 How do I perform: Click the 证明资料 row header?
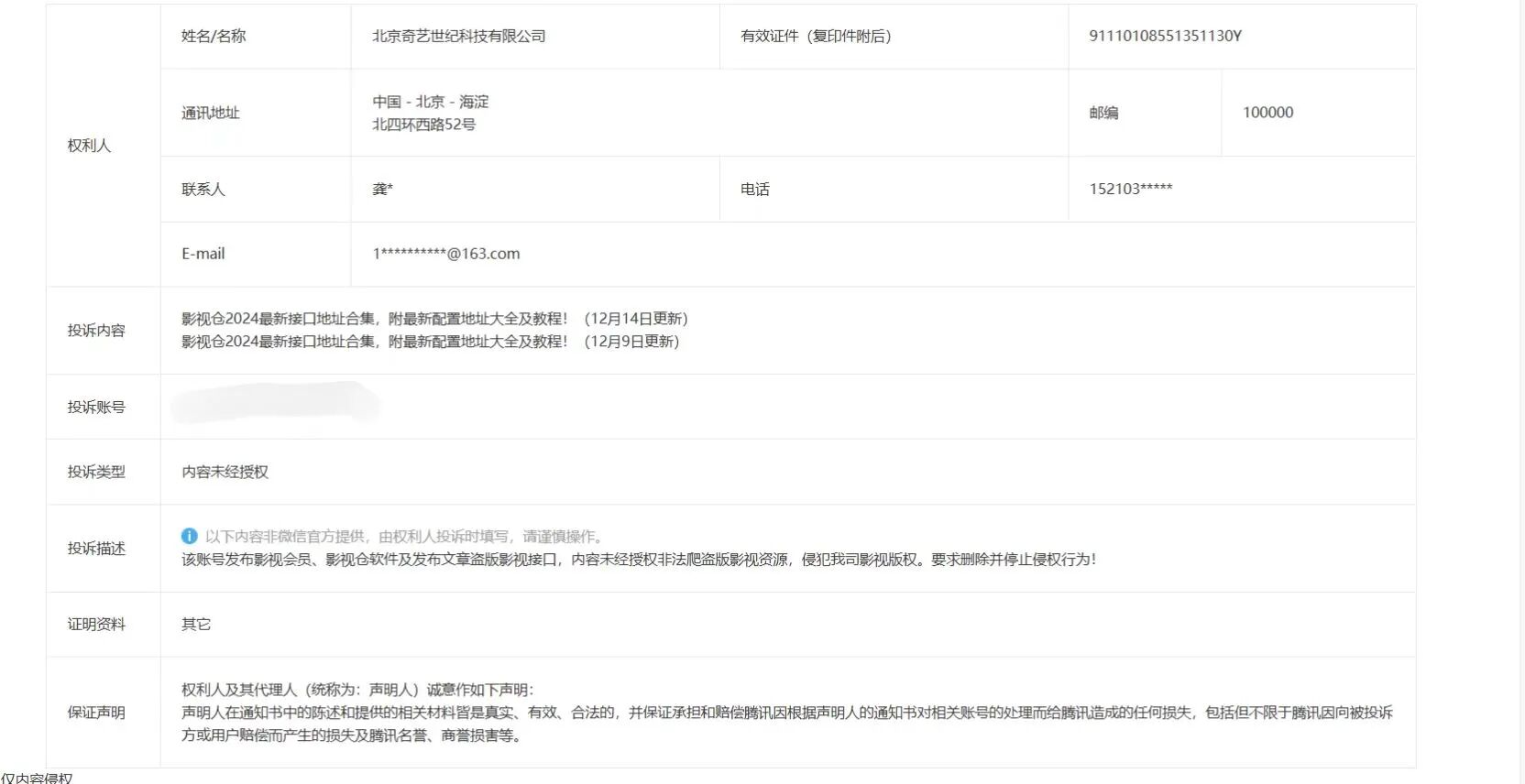click(96, 625)
